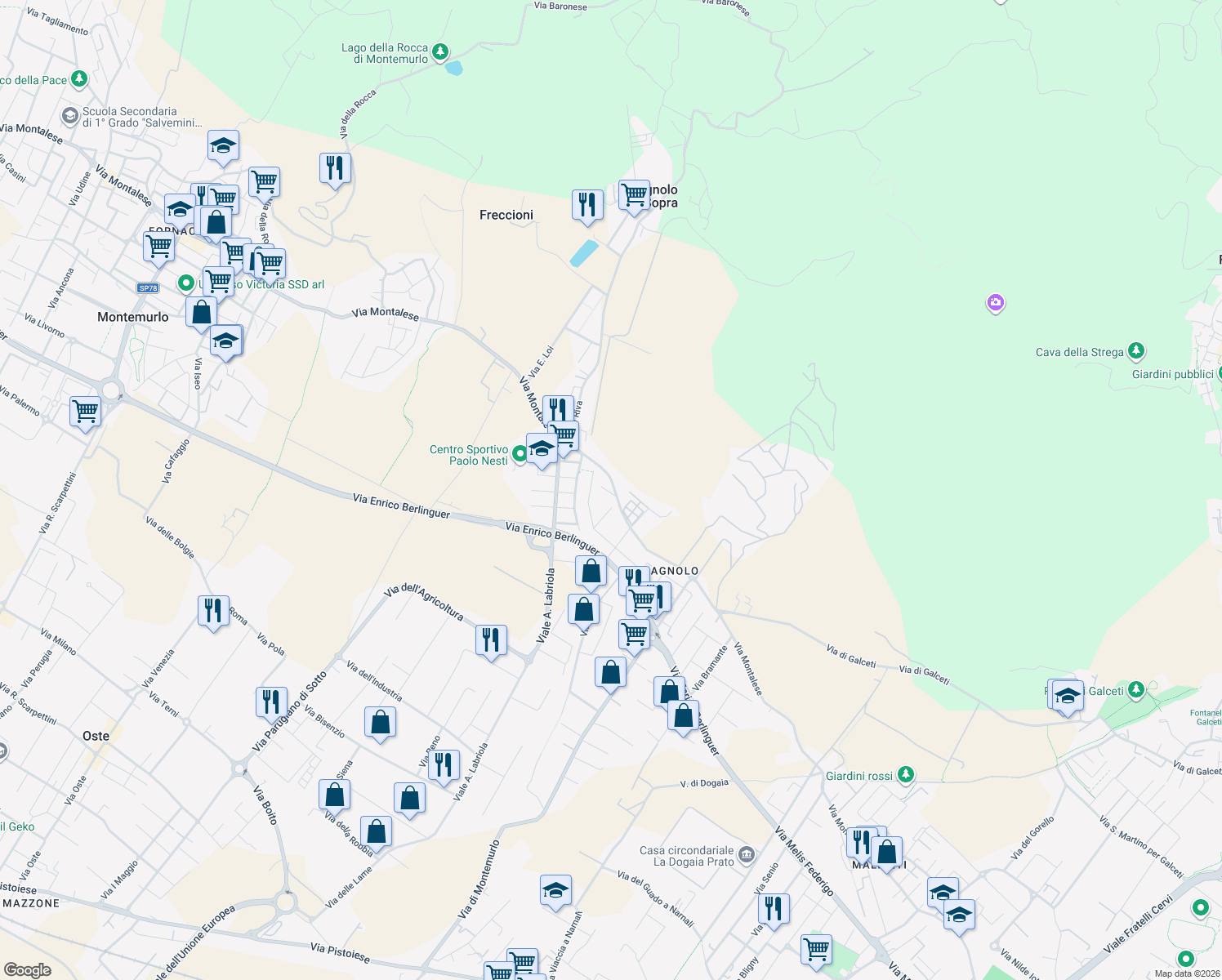Click the prison icon at Casa circondariale La Dogaia
This screenshot has width=1222, height=980.
tap(747, 854)
